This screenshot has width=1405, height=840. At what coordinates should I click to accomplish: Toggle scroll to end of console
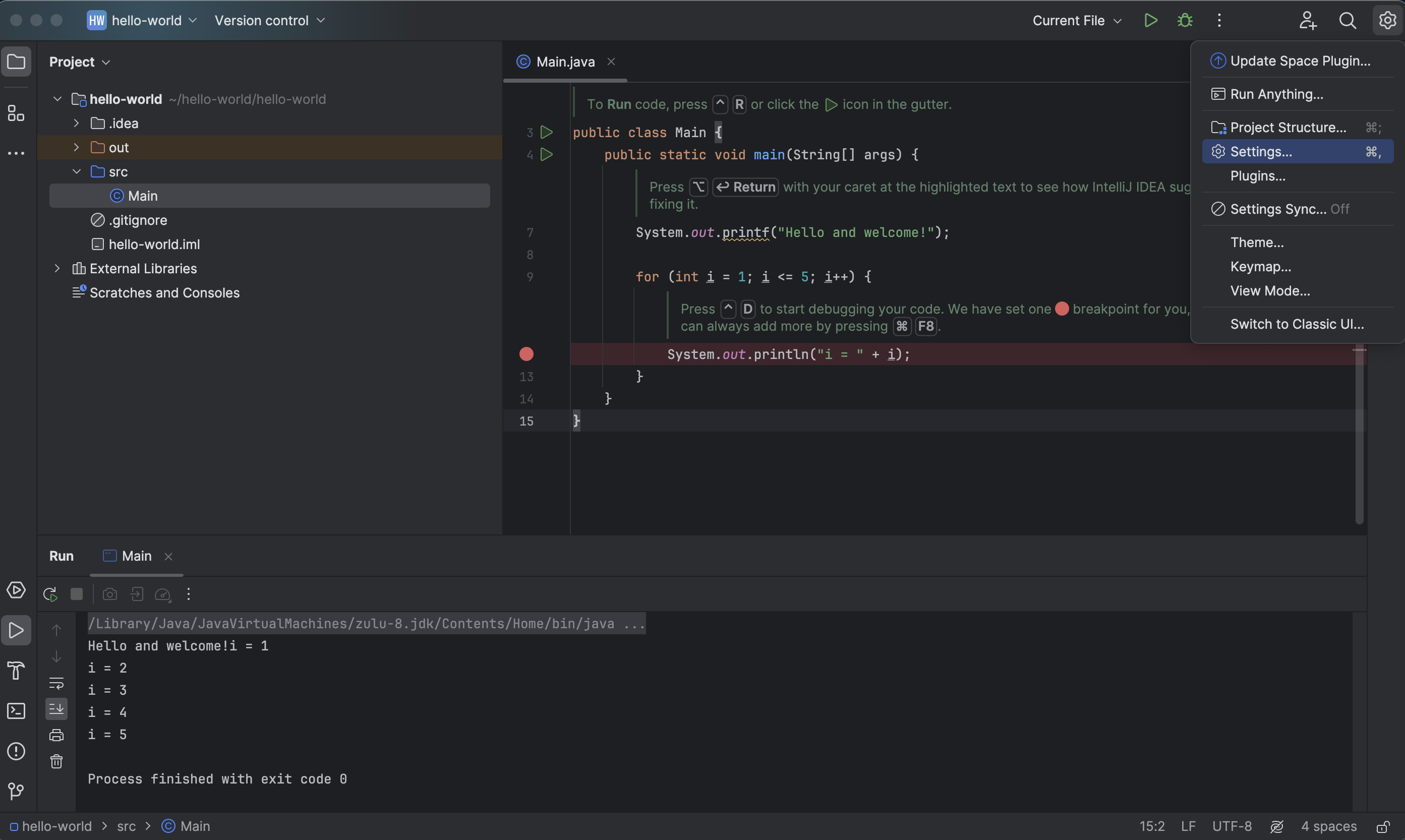[56, 709]
